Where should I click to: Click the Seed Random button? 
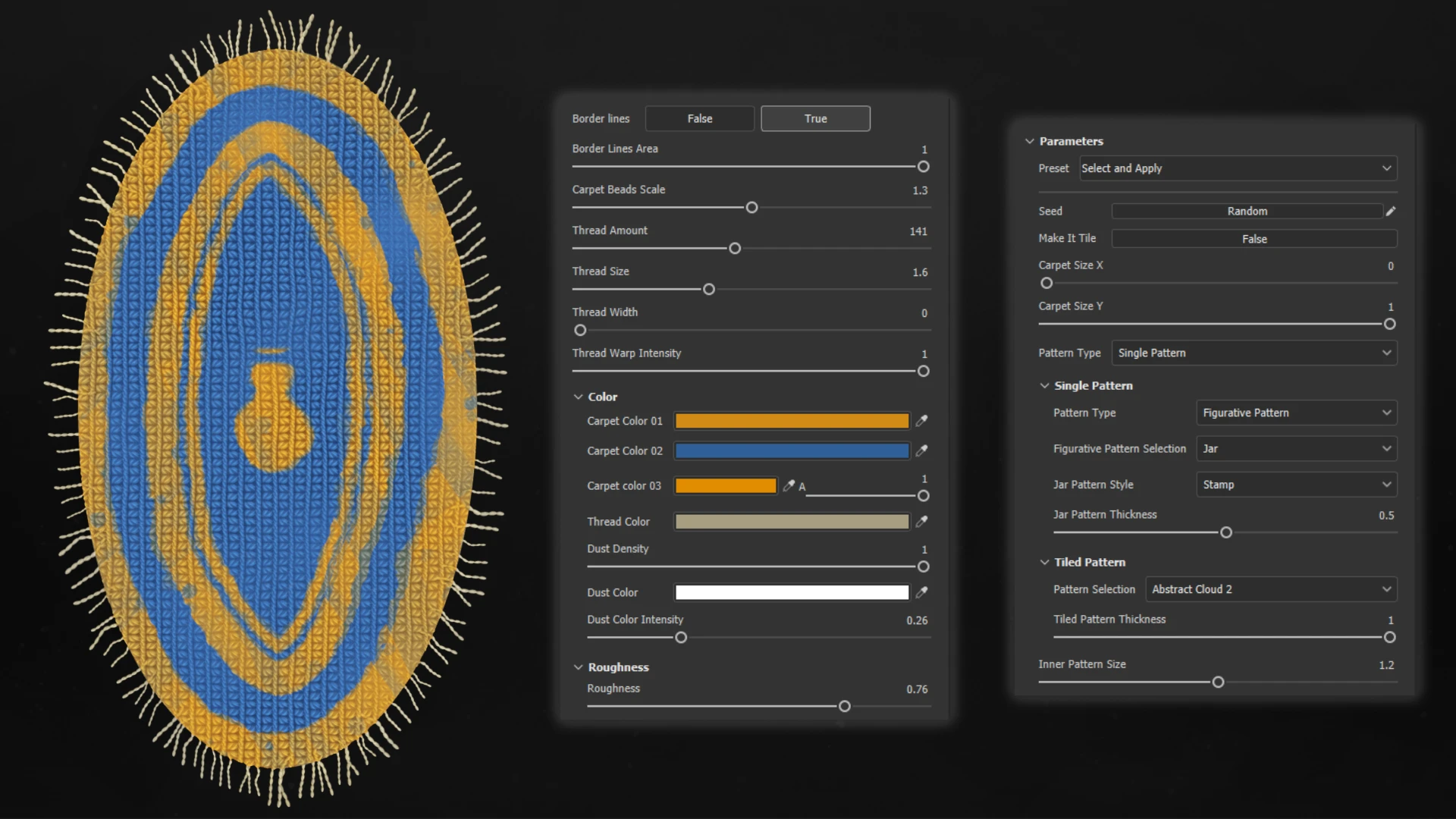pyautogui.click(x=1247, y=211)
